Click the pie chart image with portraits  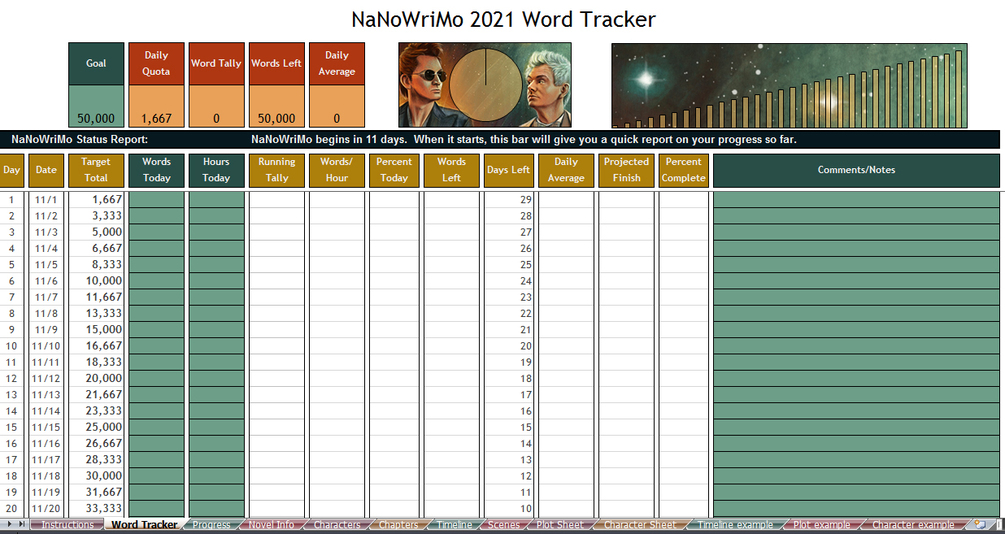coord(485,85)
